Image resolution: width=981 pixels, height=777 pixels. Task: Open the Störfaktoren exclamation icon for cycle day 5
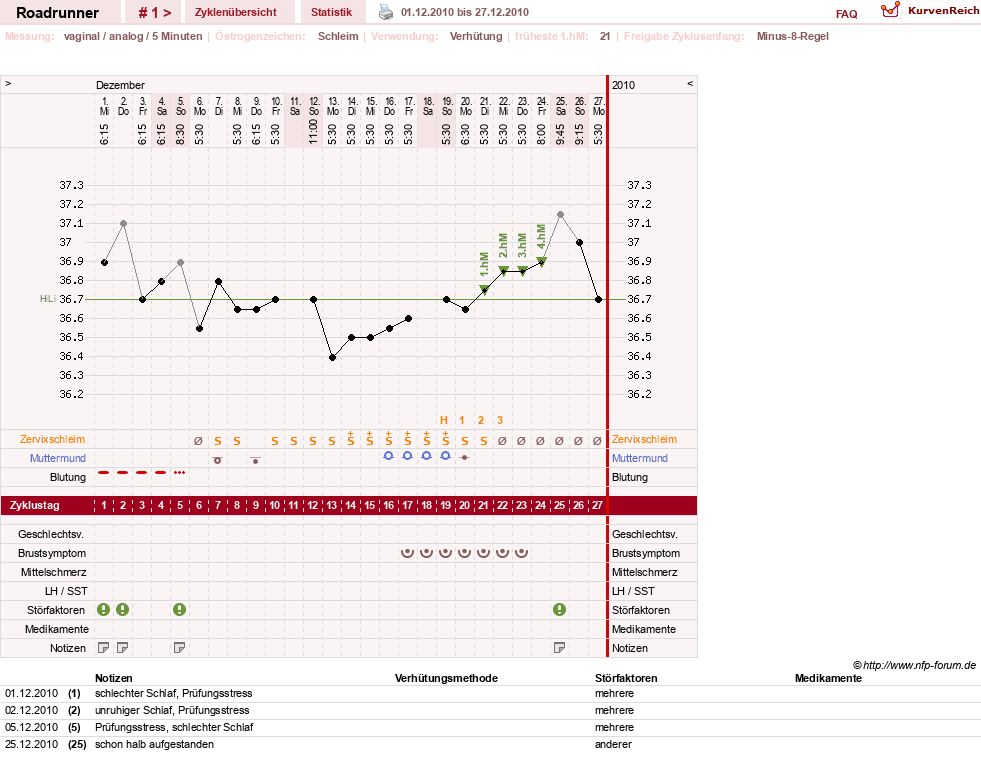click(x=180, y=609)
